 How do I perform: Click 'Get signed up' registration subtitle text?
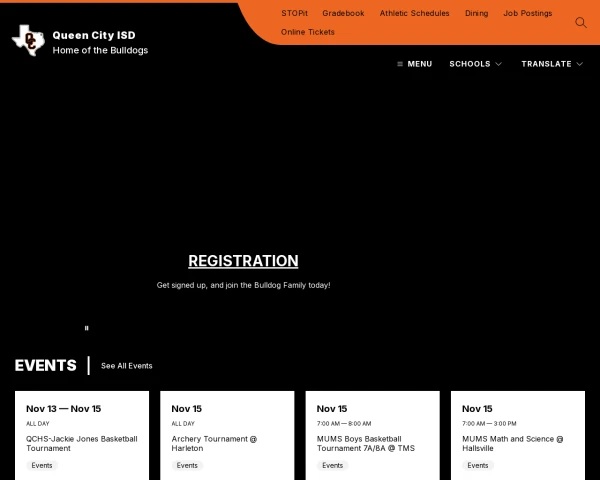point(243,285)
